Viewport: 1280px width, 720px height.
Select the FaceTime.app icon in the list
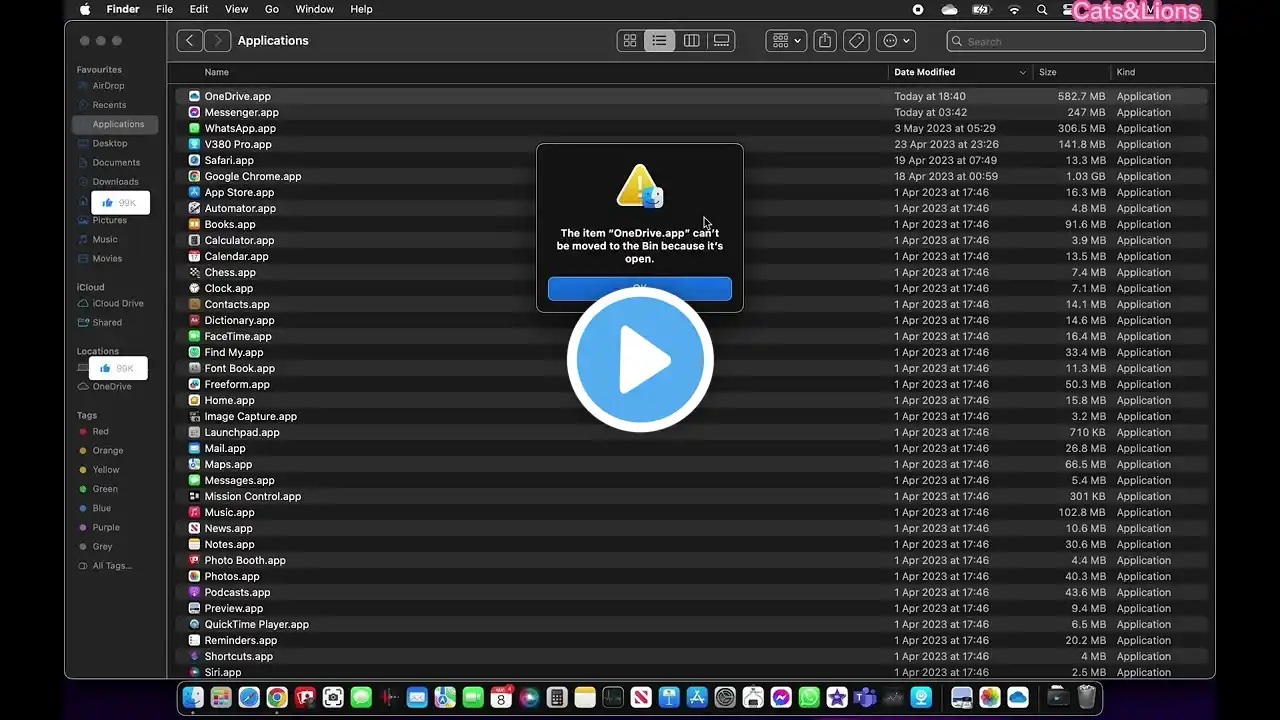(x=195, y=336)
